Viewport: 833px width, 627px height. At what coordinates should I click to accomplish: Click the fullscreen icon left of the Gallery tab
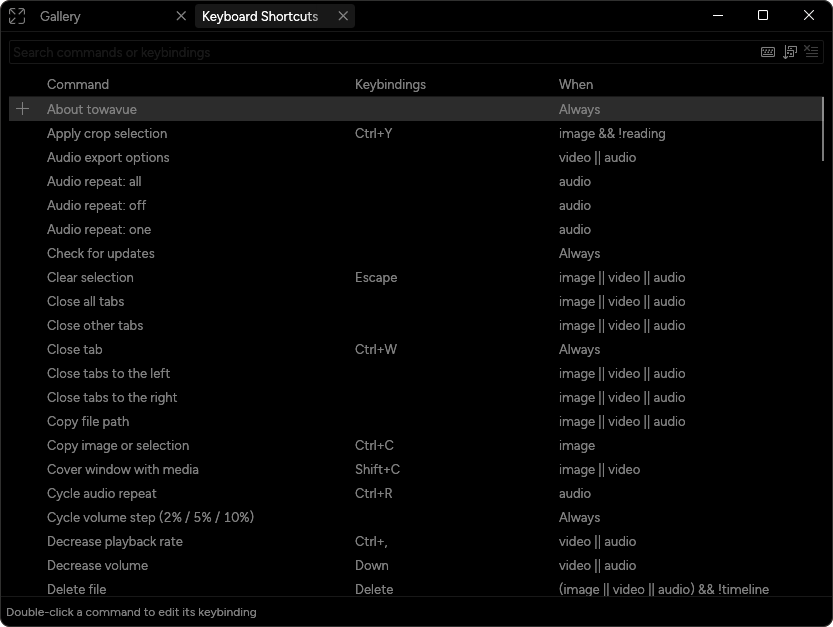coord(16,16)
